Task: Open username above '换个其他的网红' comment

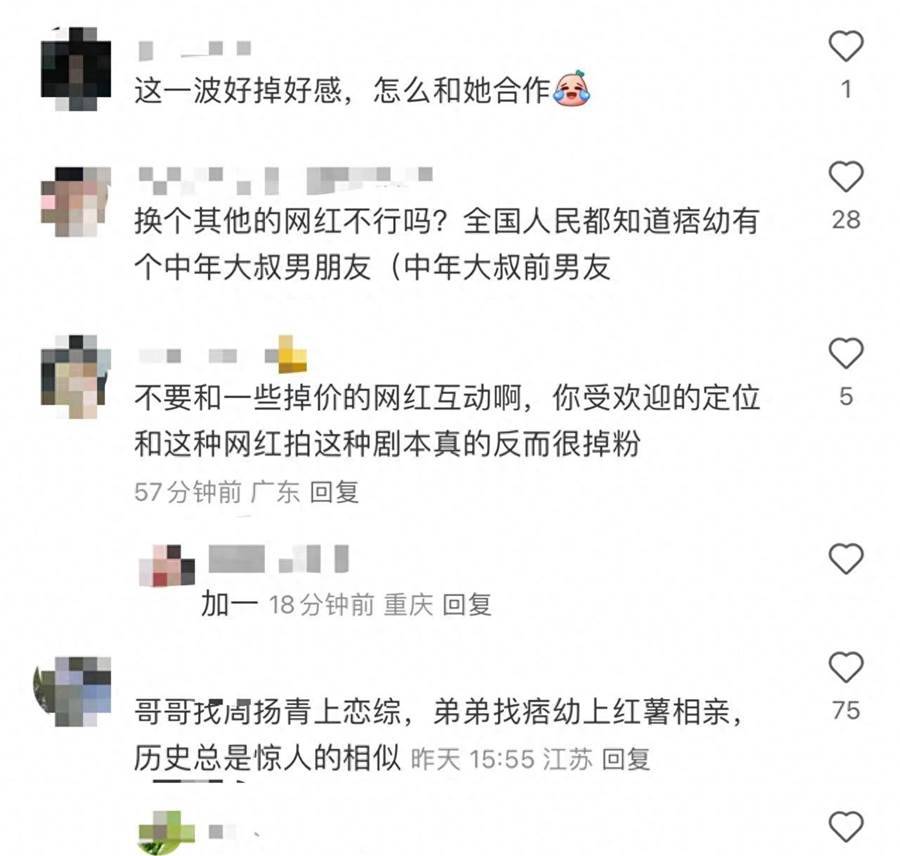Action: click(285, 180)
